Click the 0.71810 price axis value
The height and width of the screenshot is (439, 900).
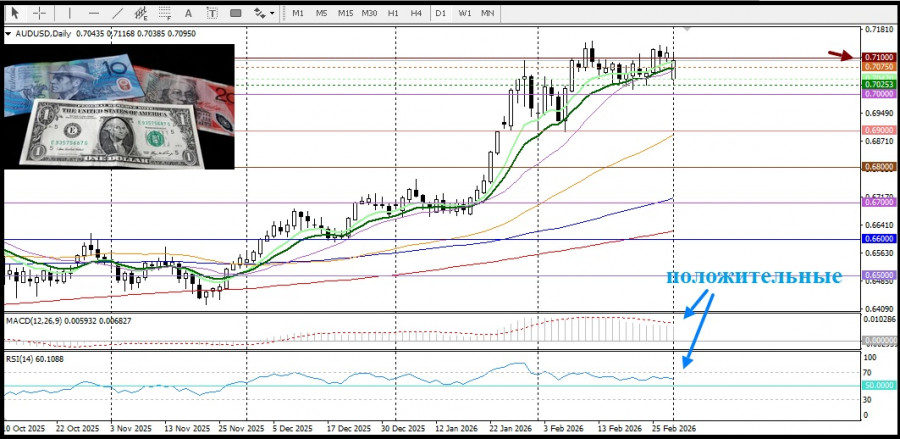click(x=879, y=29)
